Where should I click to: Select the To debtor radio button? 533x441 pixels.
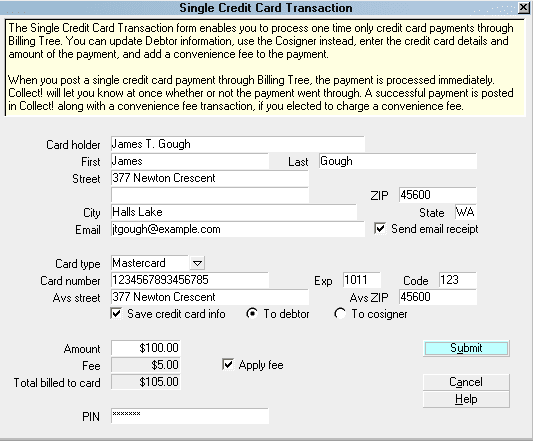[252, 313]
